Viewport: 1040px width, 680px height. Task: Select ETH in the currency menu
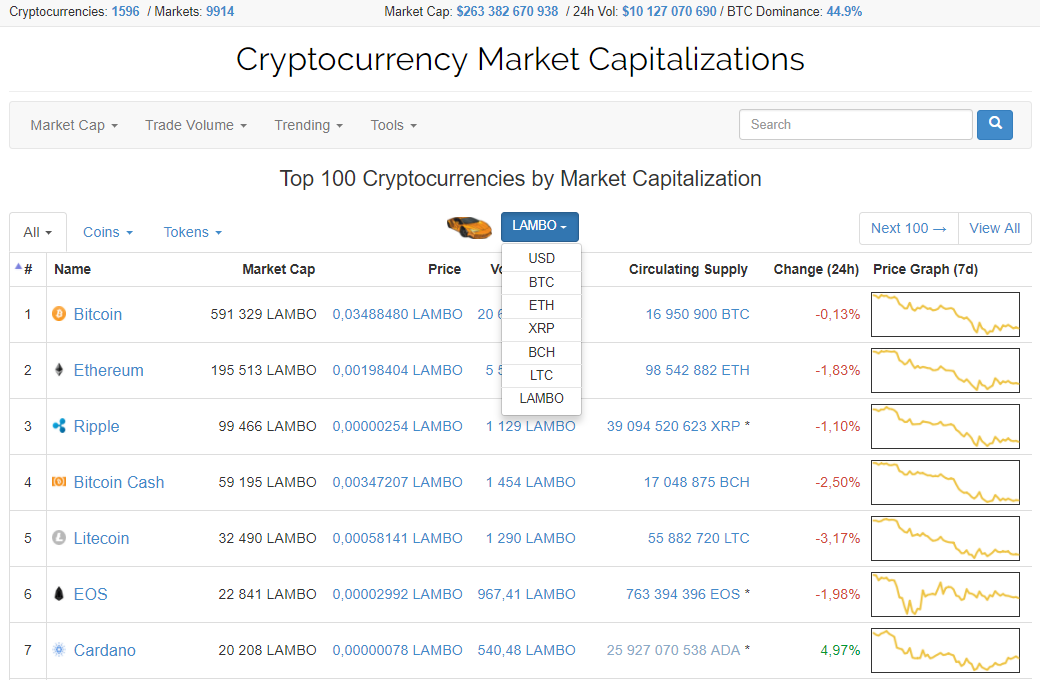541,305
